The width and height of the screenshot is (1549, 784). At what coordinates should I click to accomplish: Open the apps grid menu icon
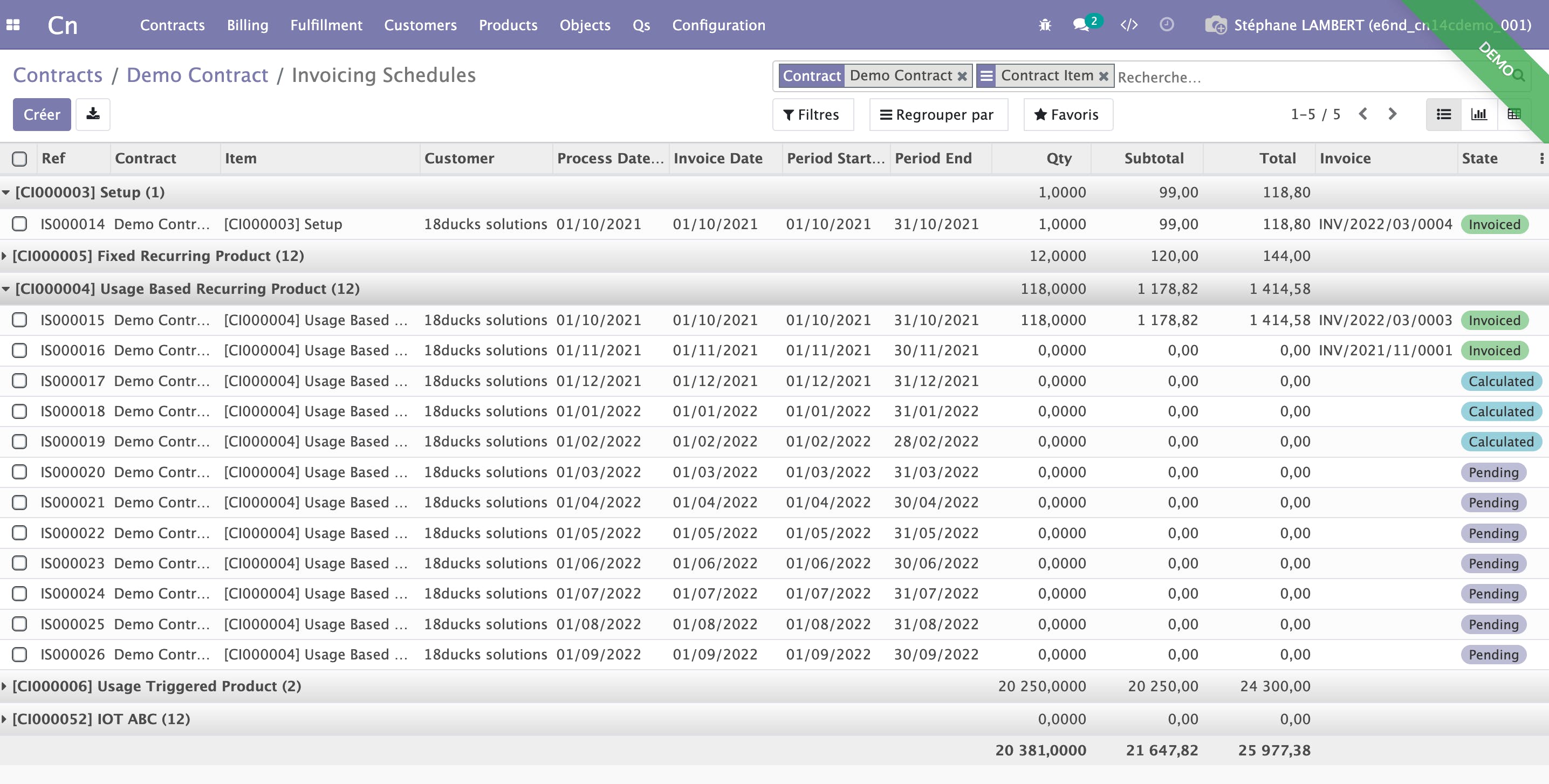13,25
